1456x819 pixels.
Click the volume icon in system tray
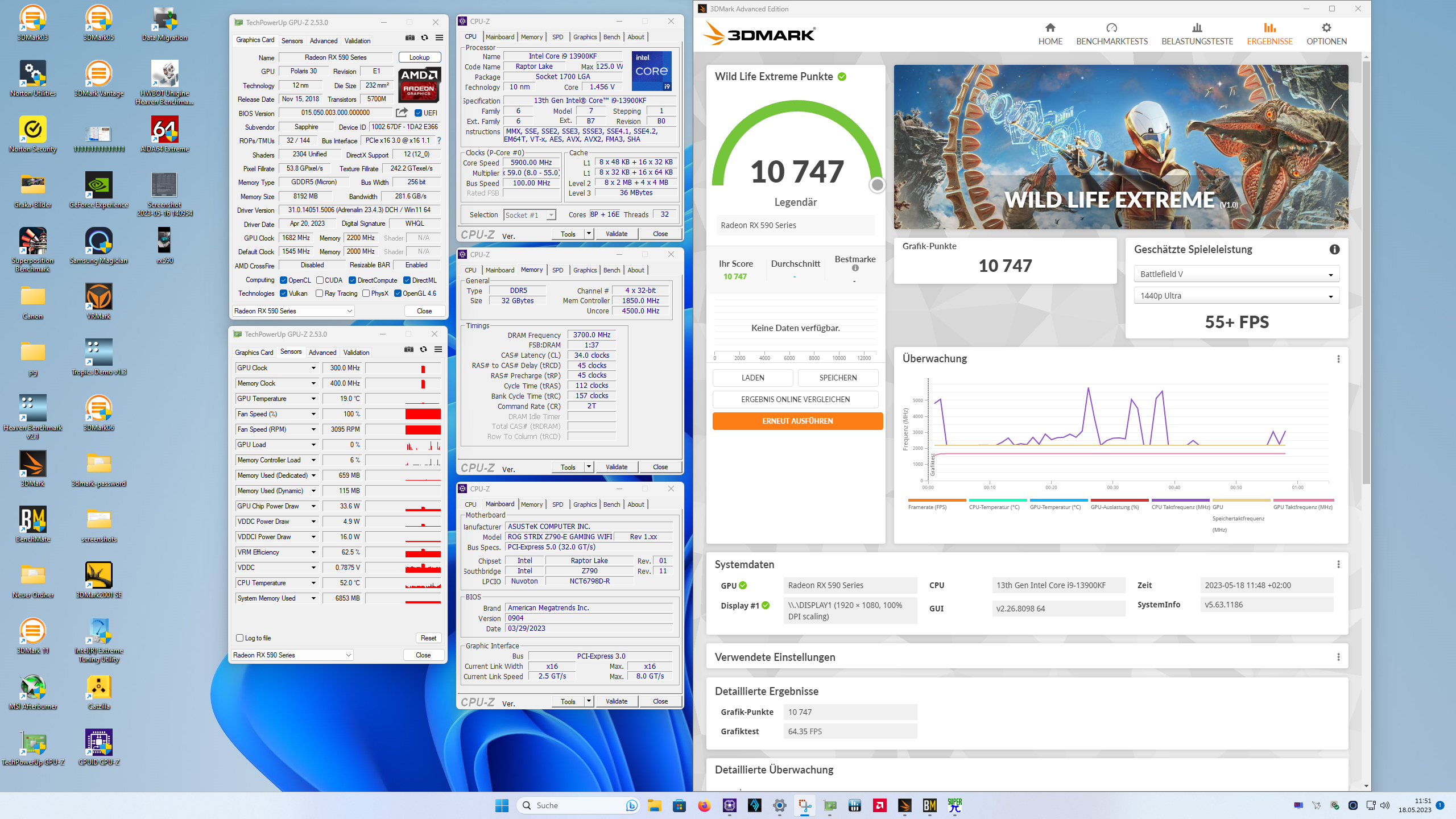coord(1385,805)
